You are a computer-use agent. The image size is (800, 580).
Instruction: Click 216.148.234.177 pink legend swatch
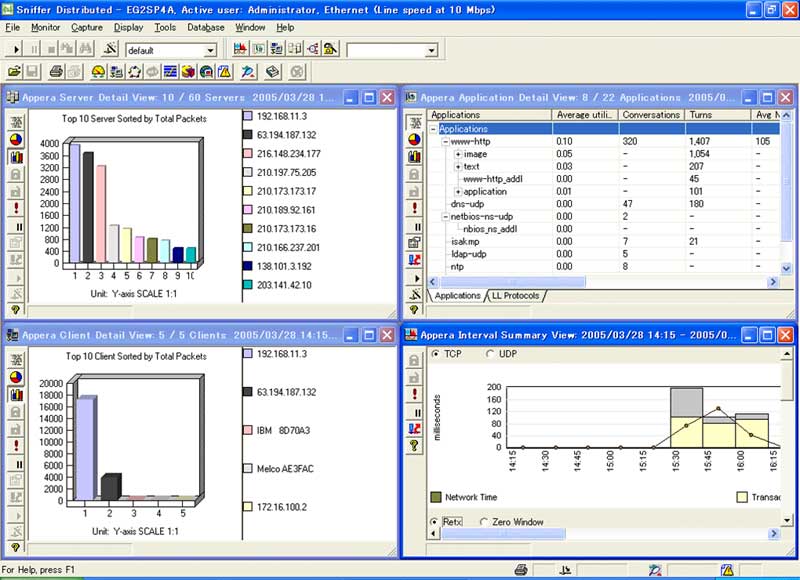(249, 154)
